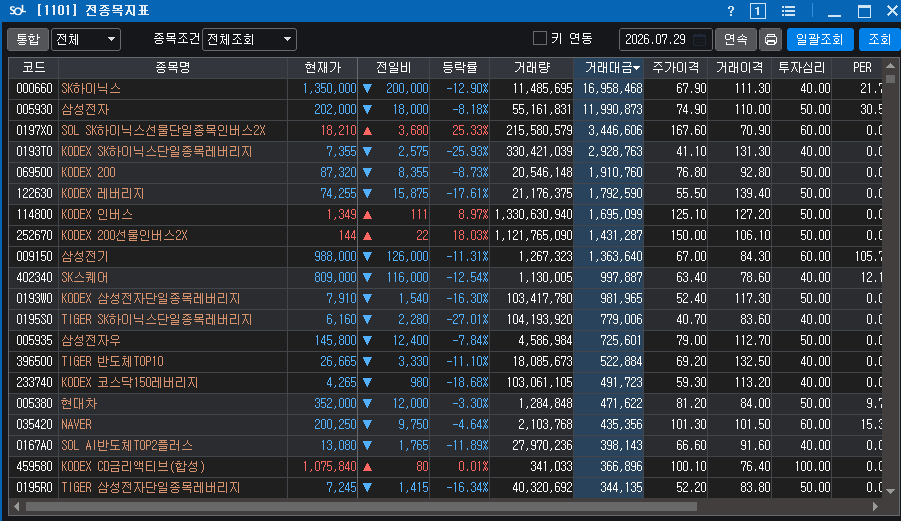The height and width of the screenshot is (521, 901).
Task: Select the SK하이닉스 stock name
Action: (91, 89)
